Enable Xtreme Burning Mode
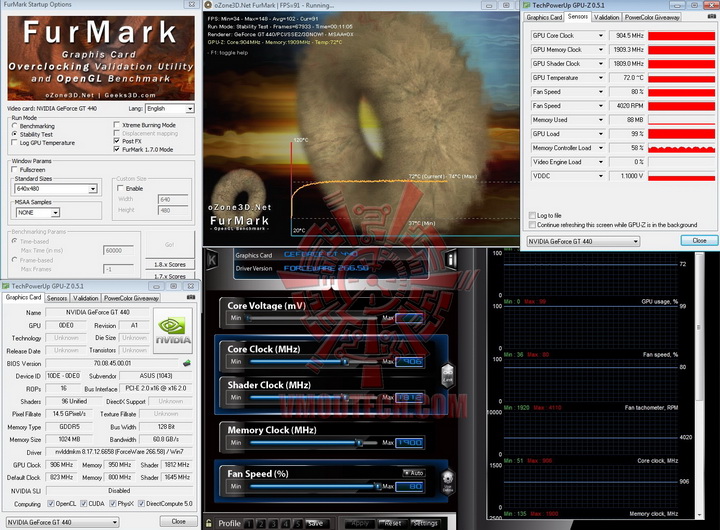720x530 pixels. point(117,125)
